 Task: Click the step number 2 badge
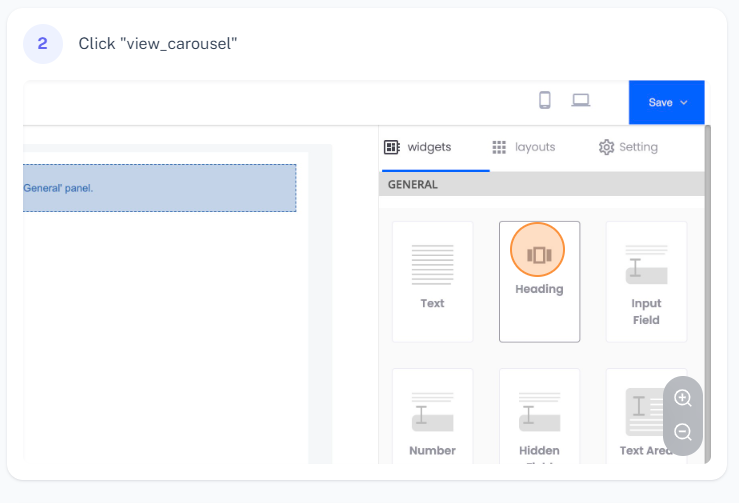42,44
